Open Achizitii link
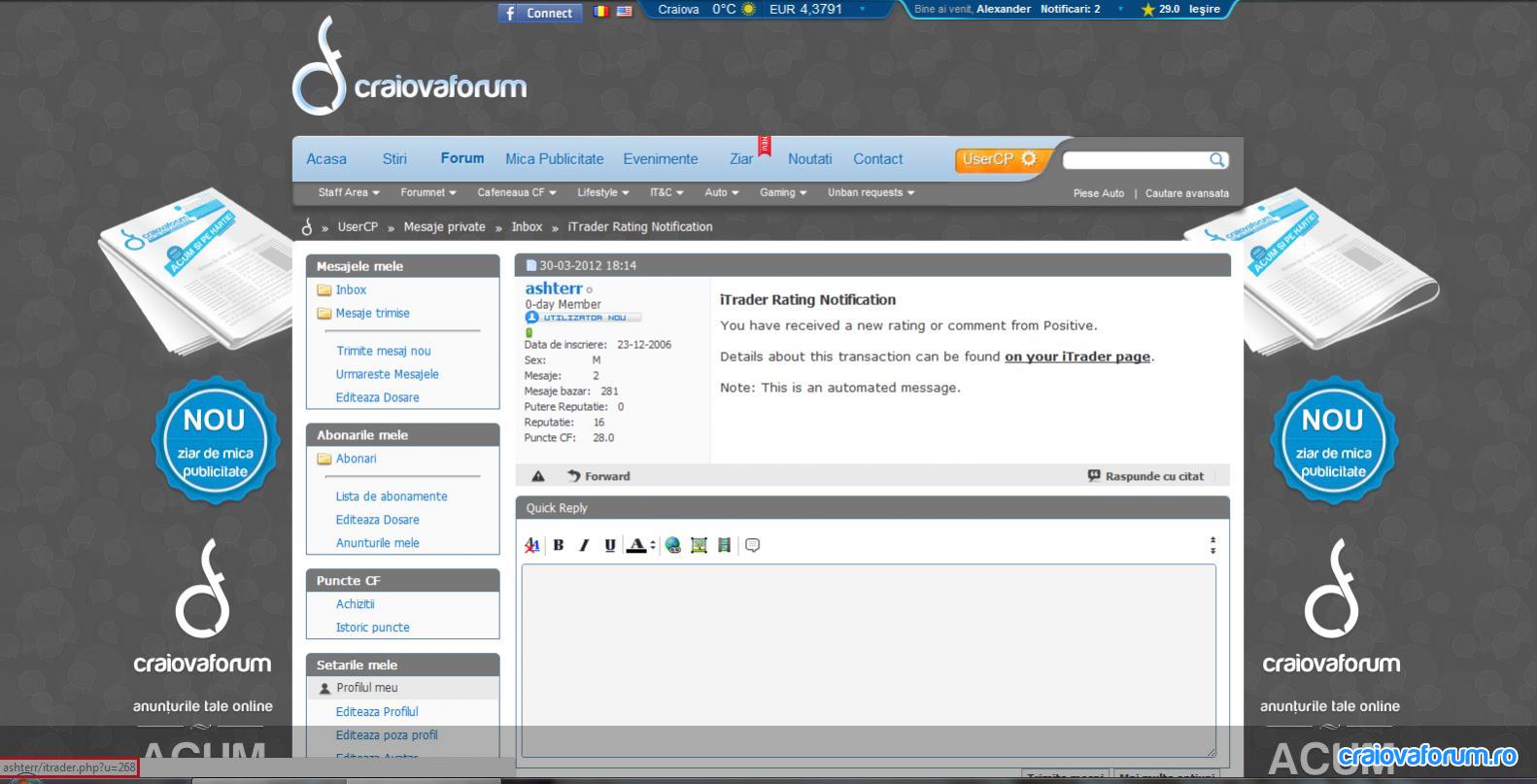1537x784 pixels. click(x=356, y=604)
